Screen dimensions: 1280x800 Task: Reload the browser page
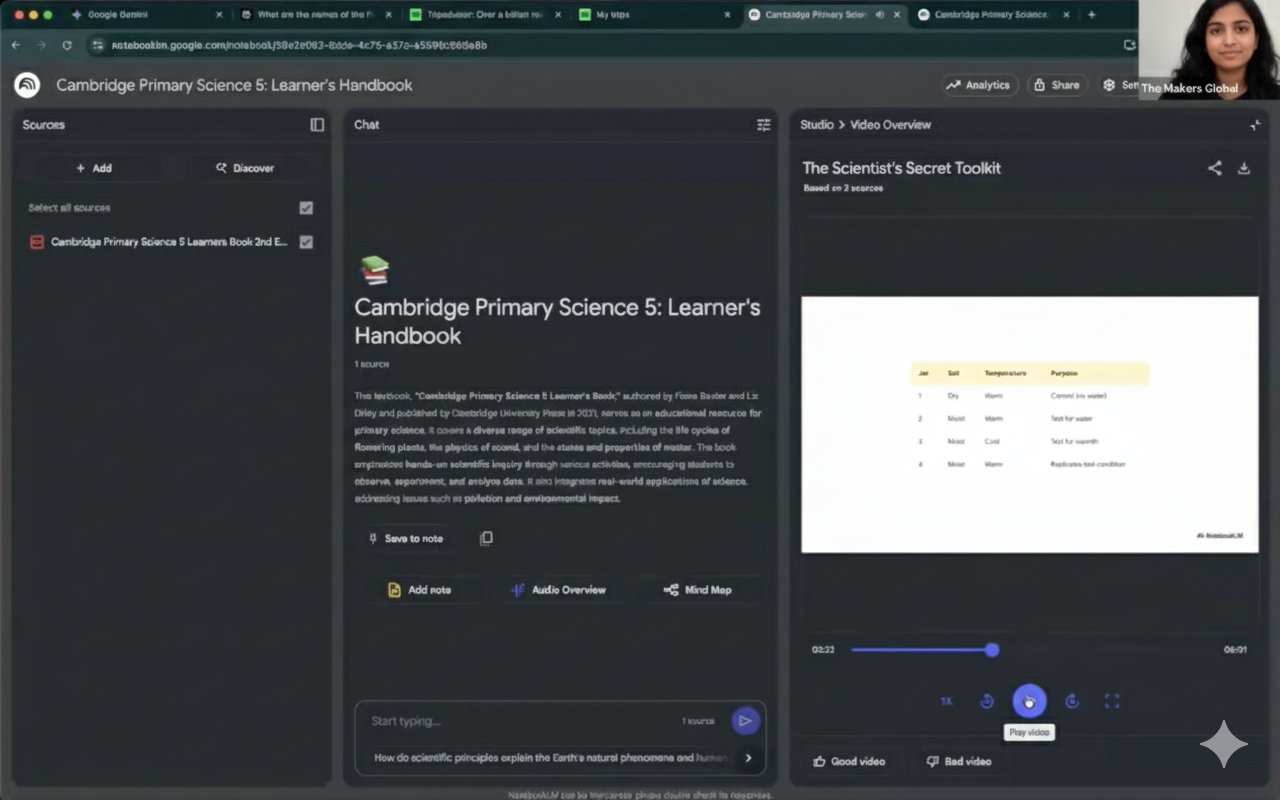pos(67,45)
